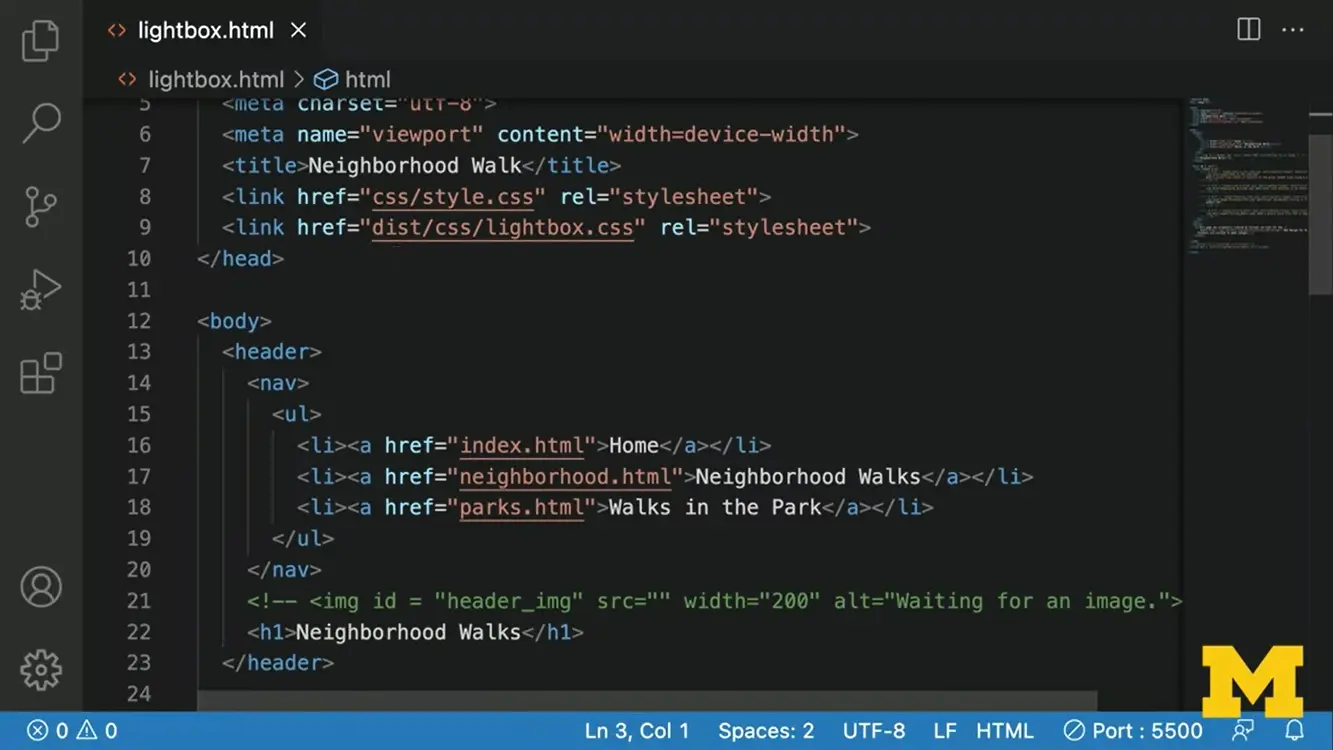This screenshot has width=1333, height=750.
Task: Follow the parks.html href link
Action: click(521, 507)
